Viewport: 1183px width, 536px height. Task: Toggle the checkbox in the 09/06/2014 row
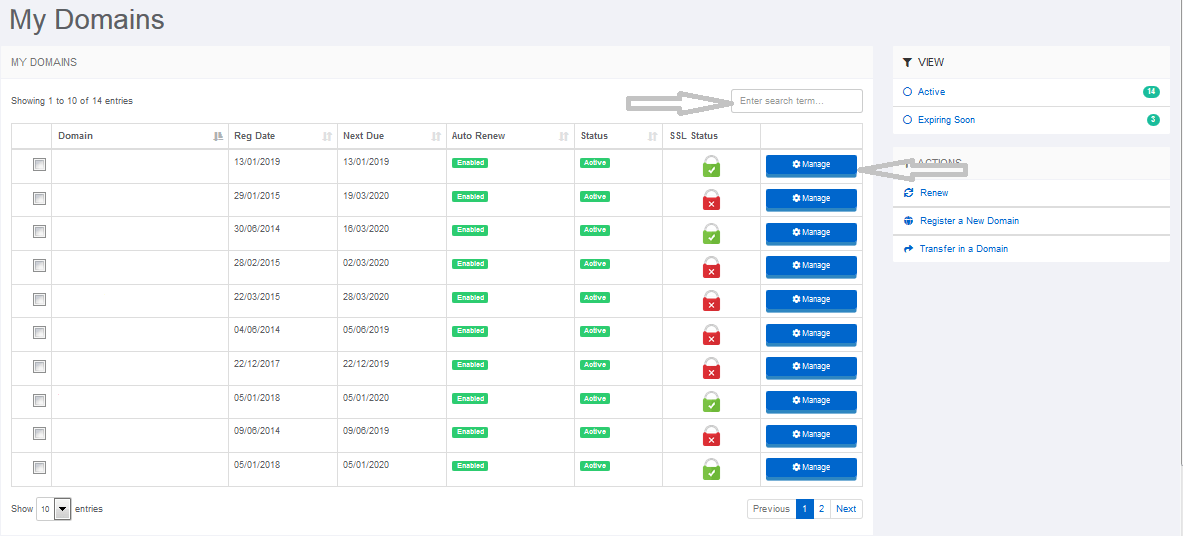click(39, 433)
